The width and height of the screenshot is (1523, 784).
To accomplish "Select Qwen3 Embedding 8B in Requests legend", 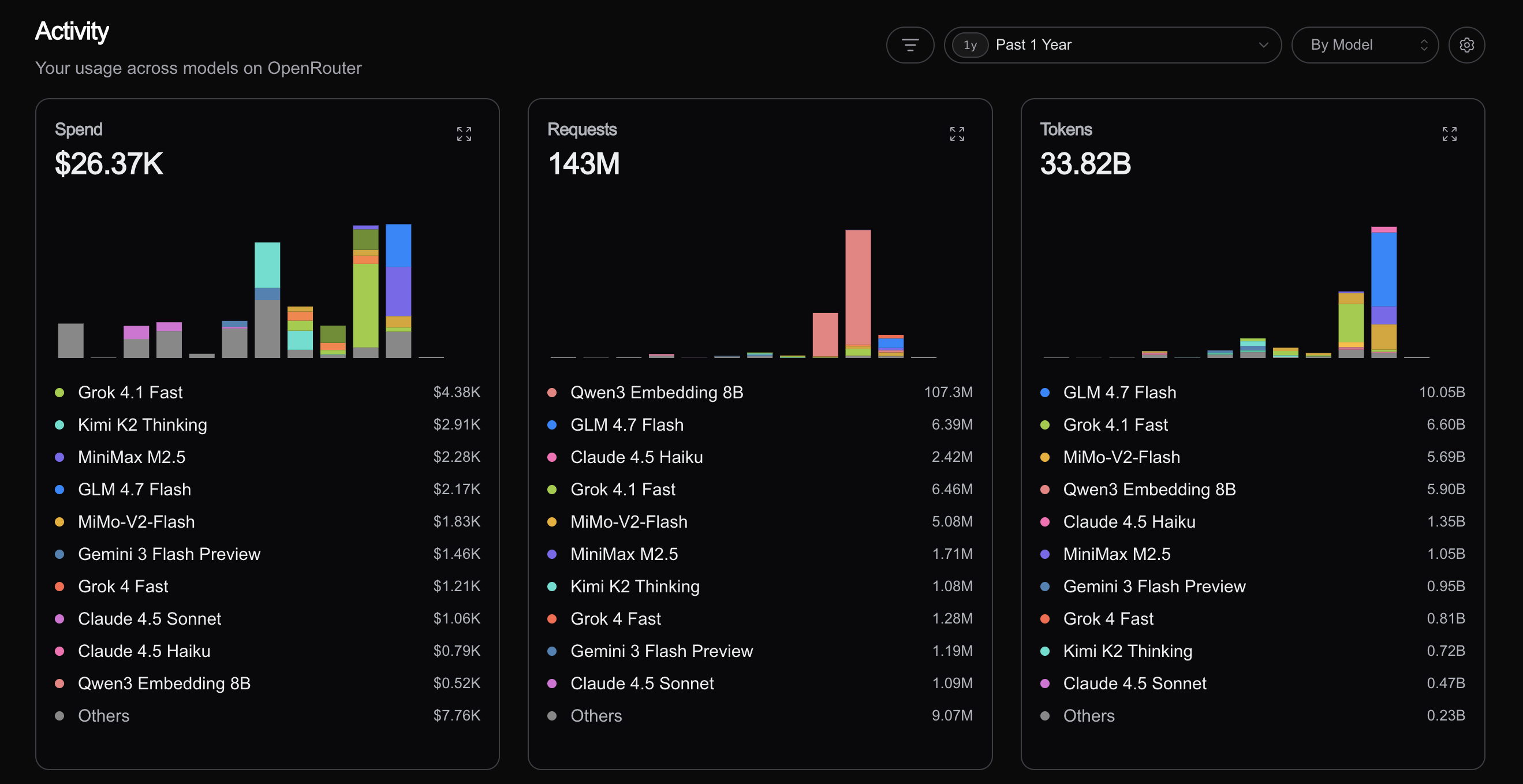I will (760, 393).
